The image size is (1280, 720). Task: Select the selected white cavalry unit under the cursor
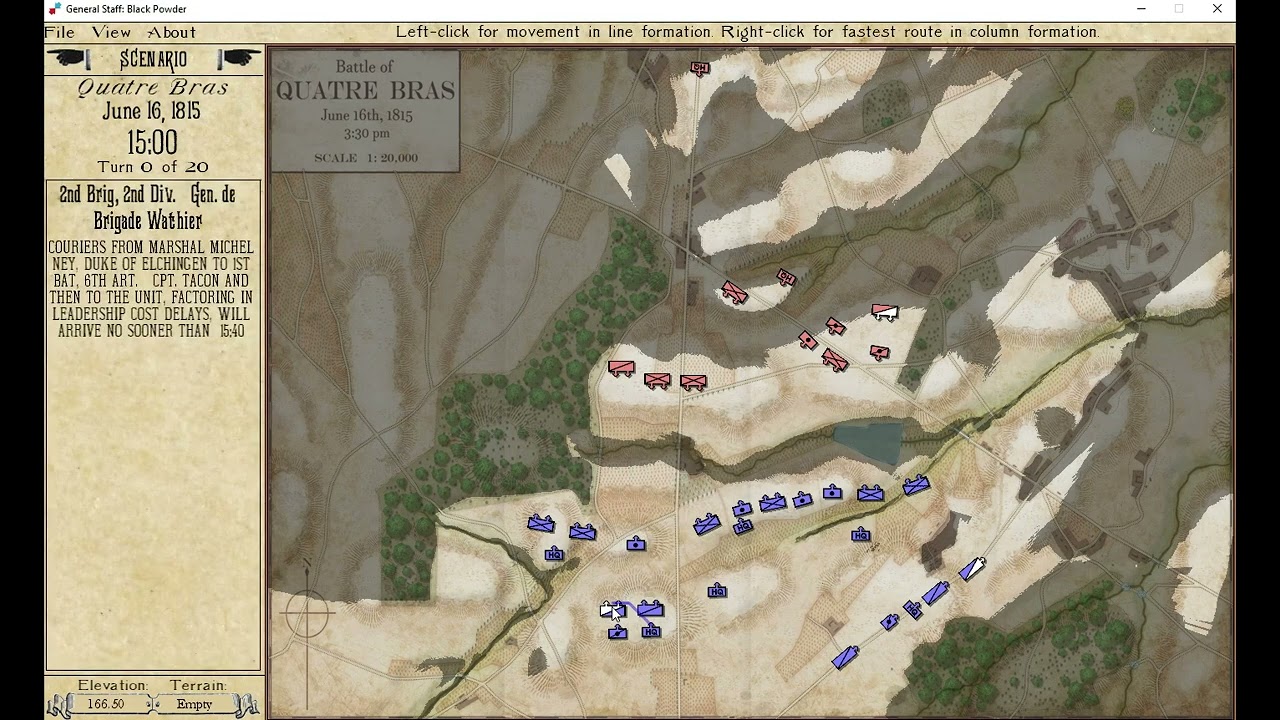point(612,609)
